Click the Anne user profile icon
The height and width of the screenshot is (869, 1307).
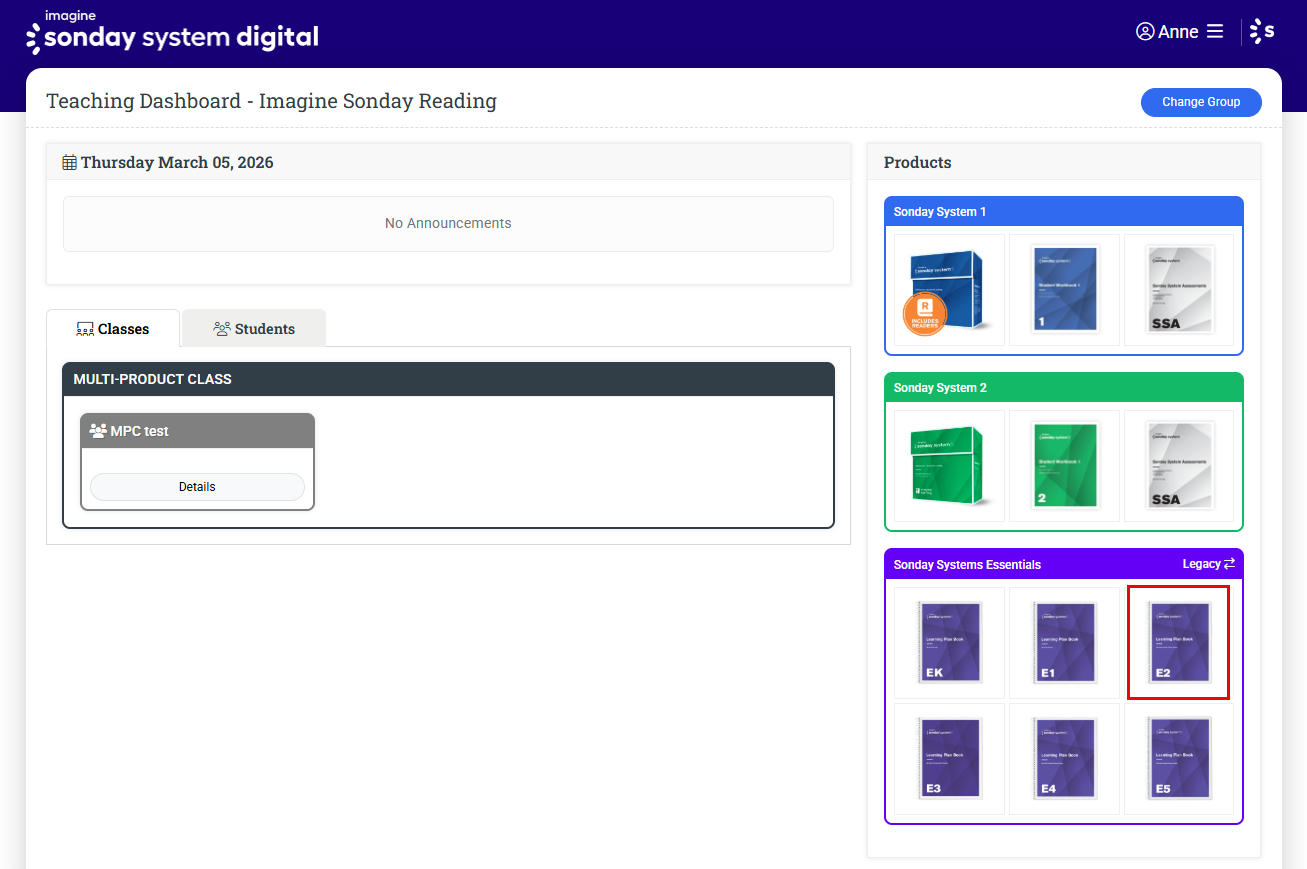(x=1145, y=32)
